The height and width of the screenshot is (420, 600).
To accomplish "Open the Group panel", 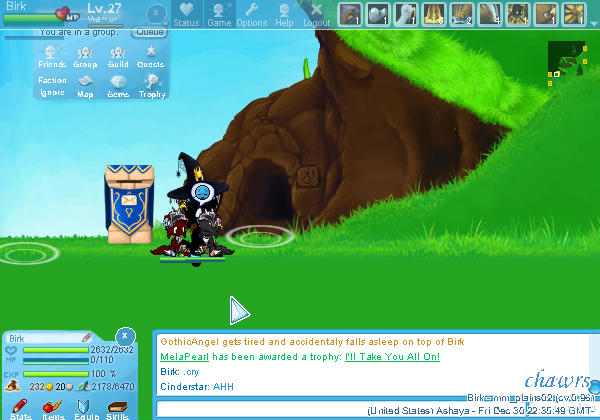I will pyautogui.click(x=85, y=57).
